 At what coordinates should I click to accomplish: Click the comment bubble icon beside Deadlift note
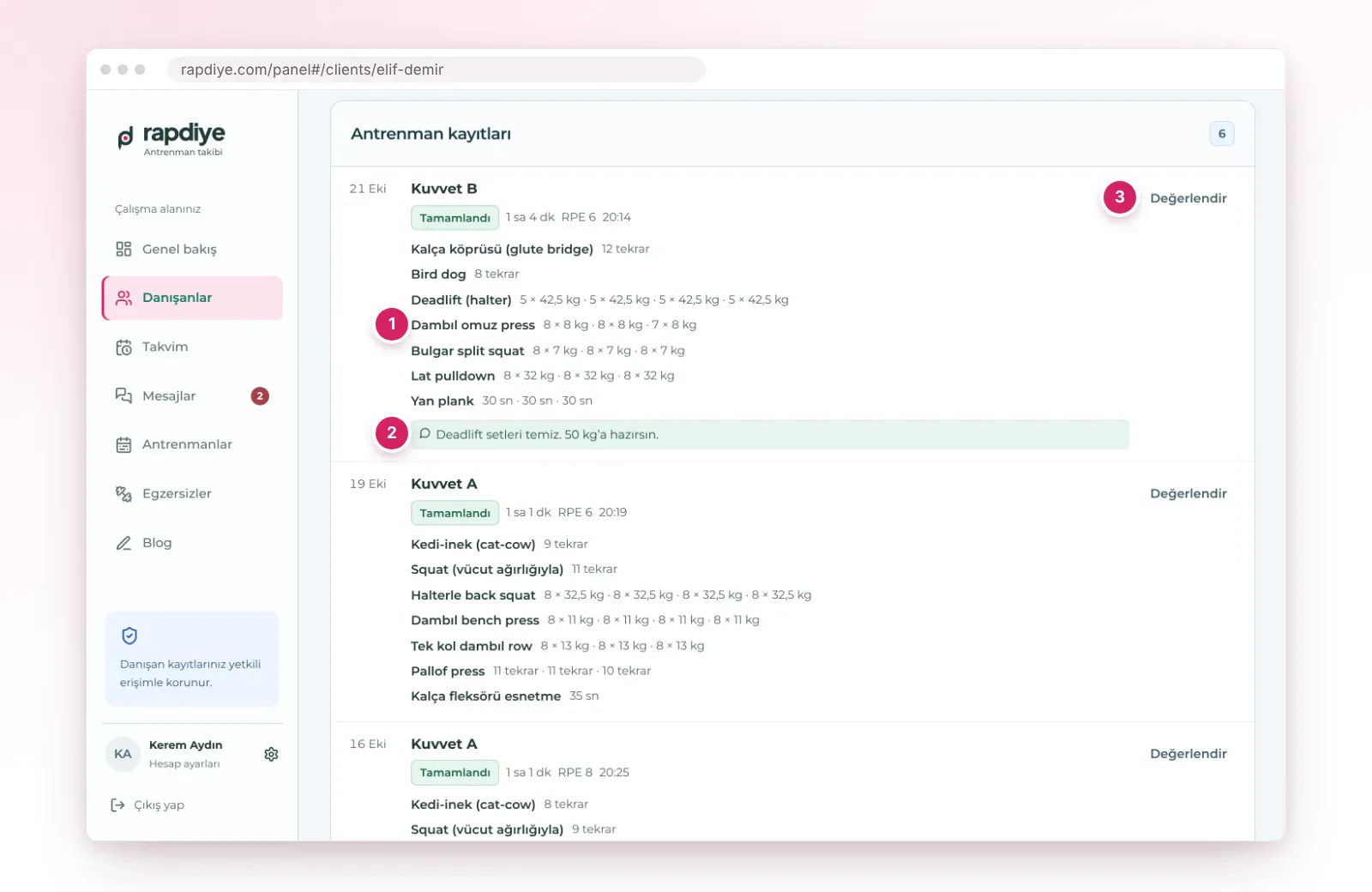pos(424,434)
